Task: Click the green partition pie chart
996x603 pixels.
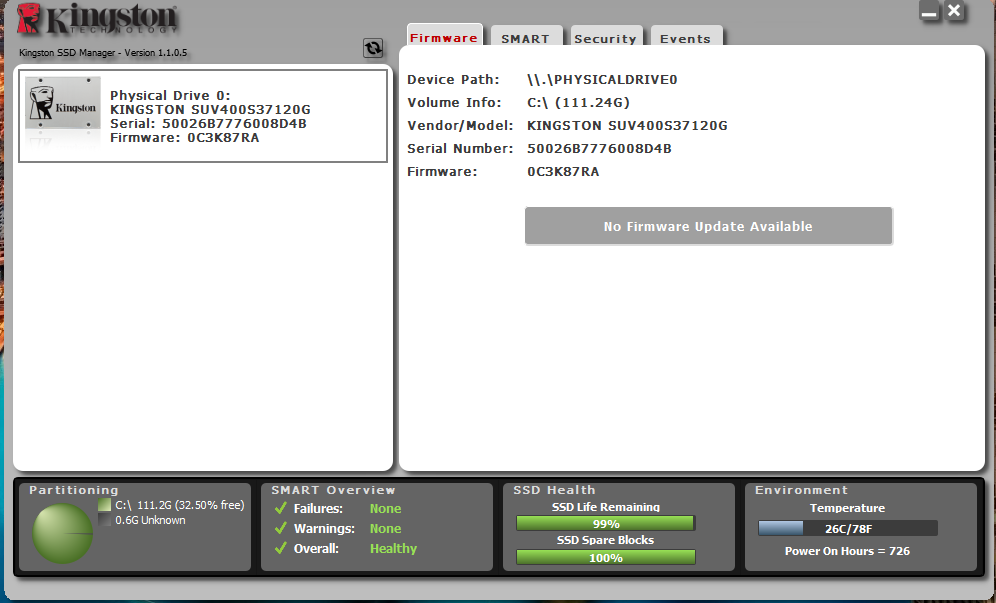Action: [62, 533]
